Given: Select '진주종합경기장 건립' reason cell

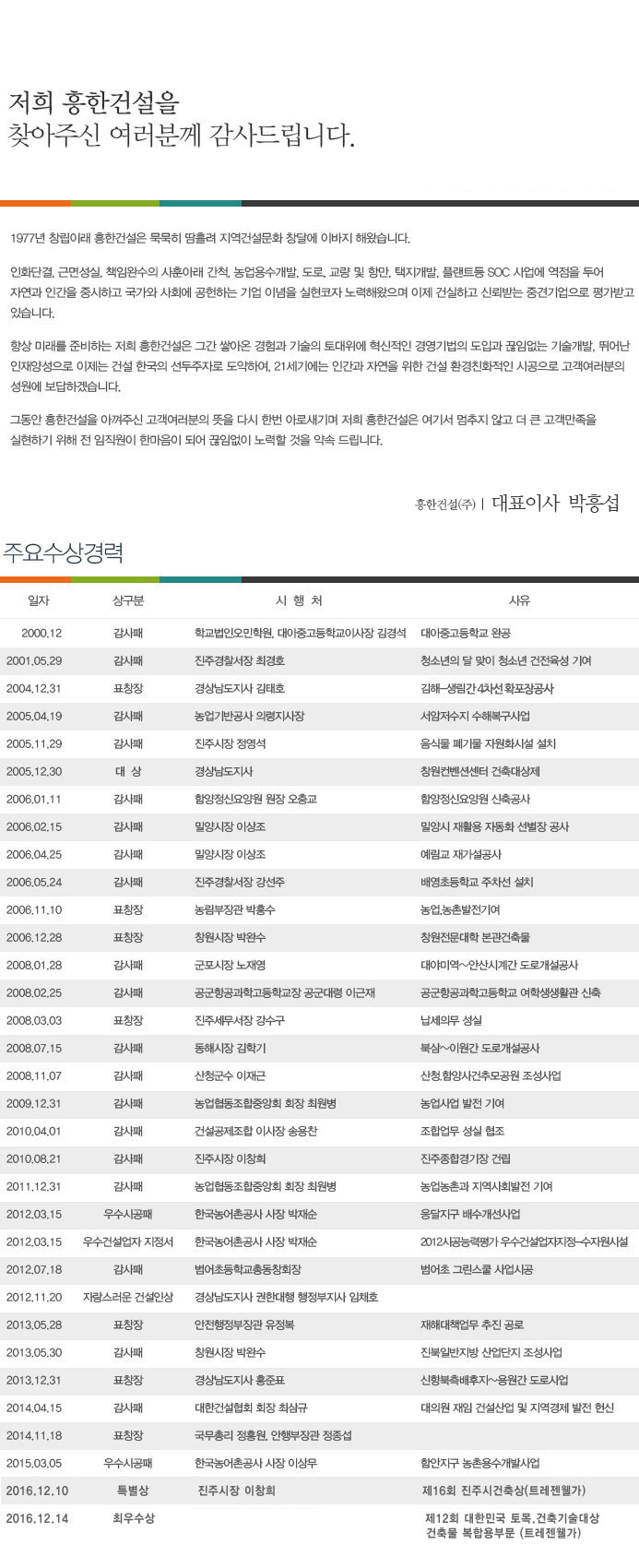Looking at the screenshot, I should [466, 1158].
